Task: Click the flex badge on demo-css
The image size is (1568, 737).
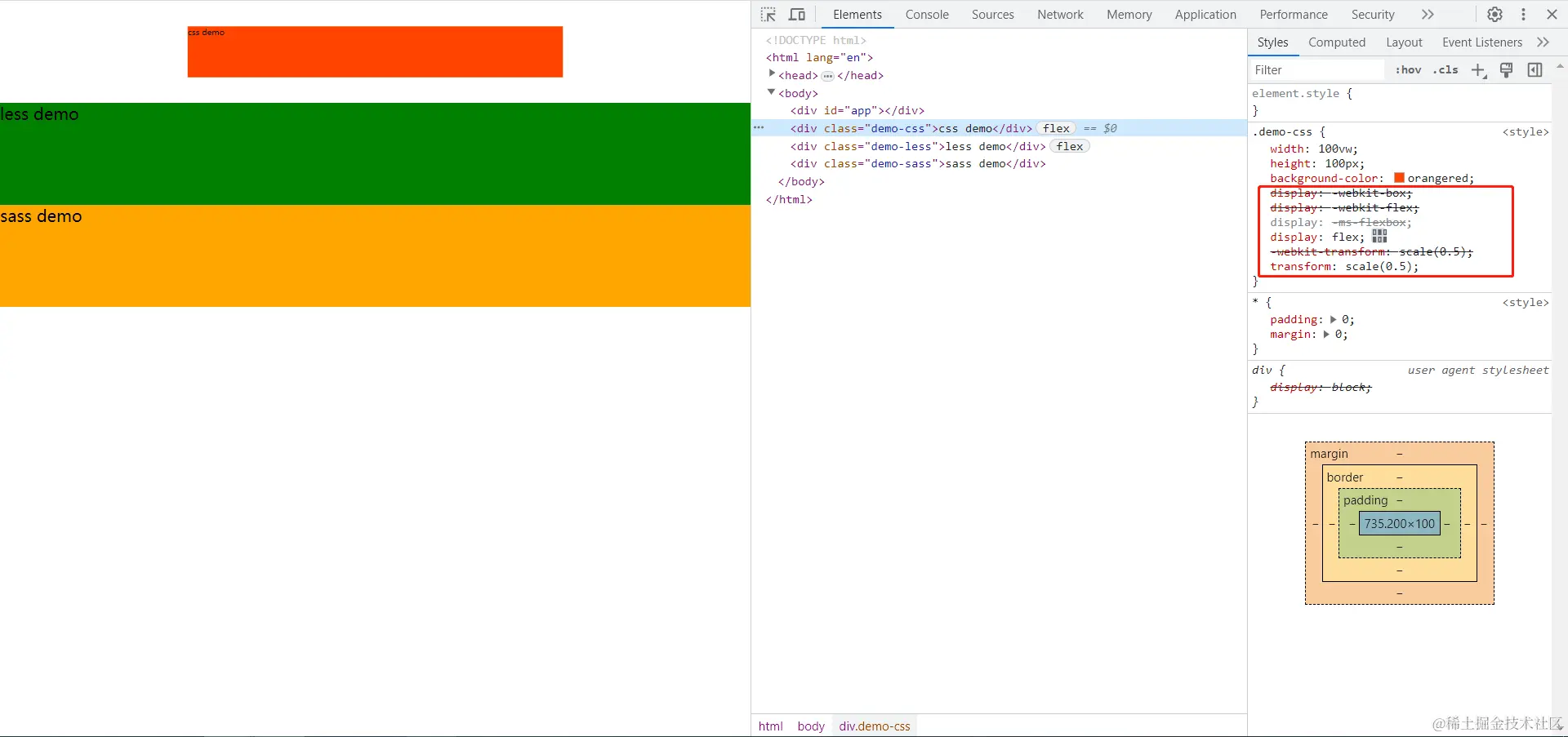Action: point(1056,128)
